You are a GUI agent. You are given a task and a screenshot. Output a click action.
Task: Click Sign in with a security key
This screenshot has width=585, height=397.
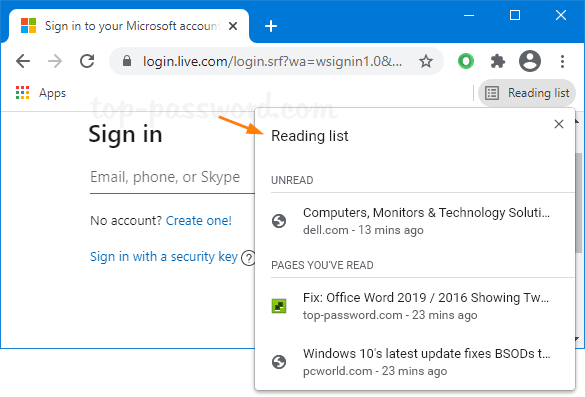tap(164, 257)
